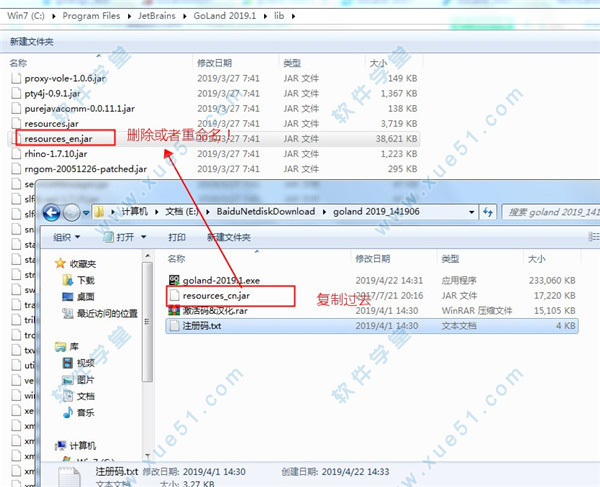The width and height of the screenshot is (600, 487).
Task: Open the 视频 library
Action: [x=78, y=363]
